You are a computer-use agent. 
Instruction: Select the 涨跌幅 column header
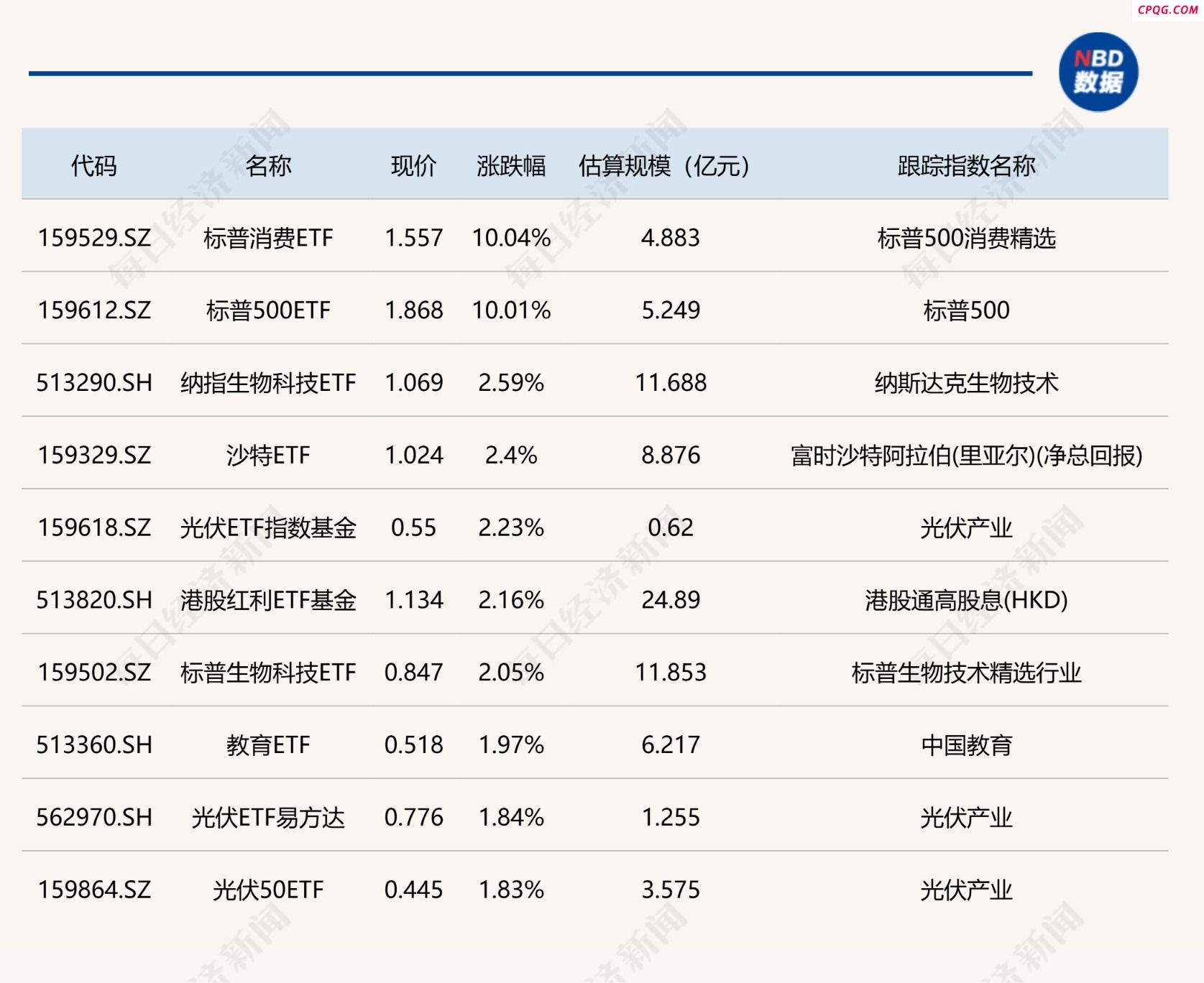point(511,166)
